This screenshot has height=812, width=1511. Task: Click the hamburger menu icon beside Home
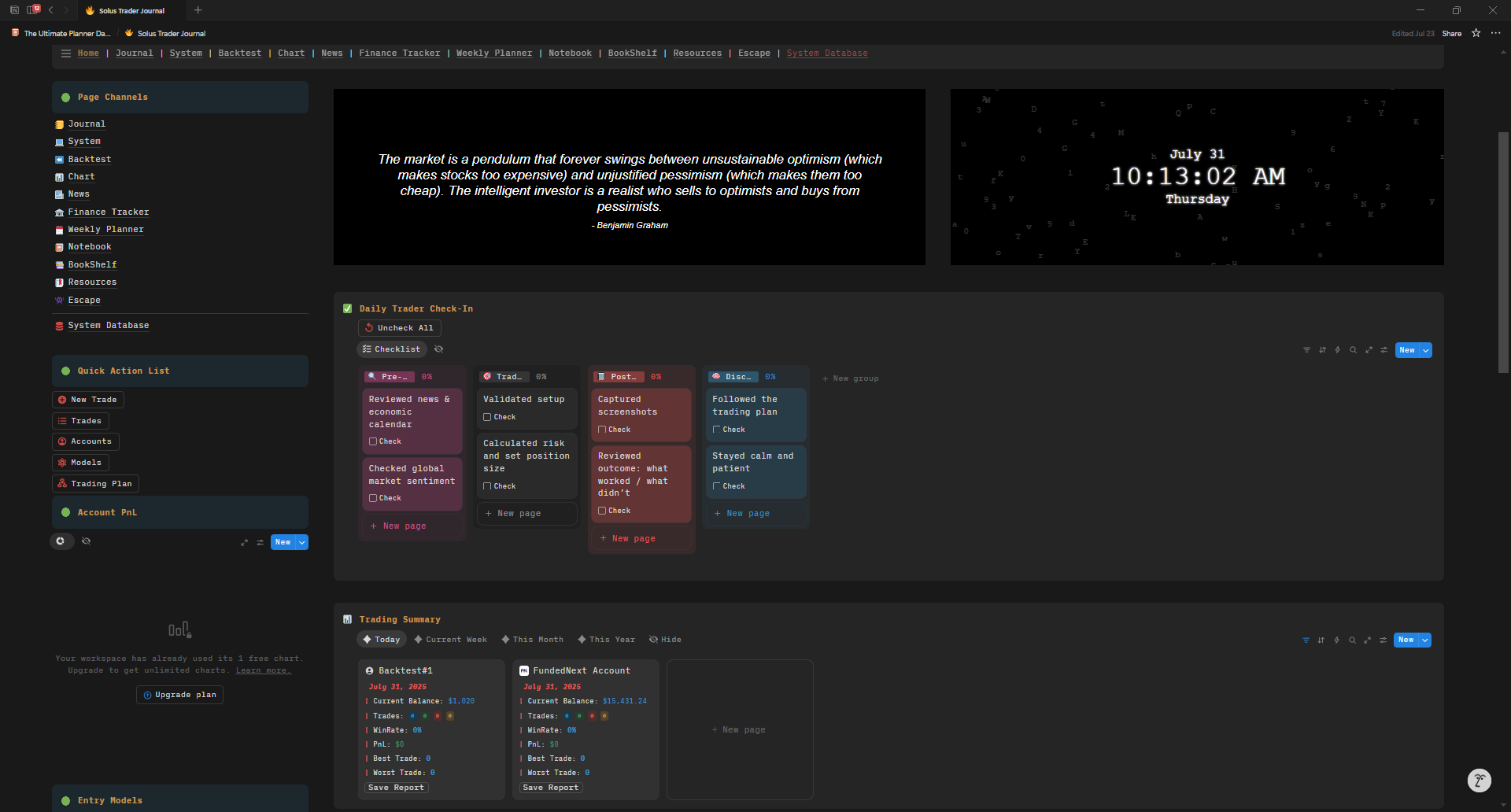[x=66, y=54]
